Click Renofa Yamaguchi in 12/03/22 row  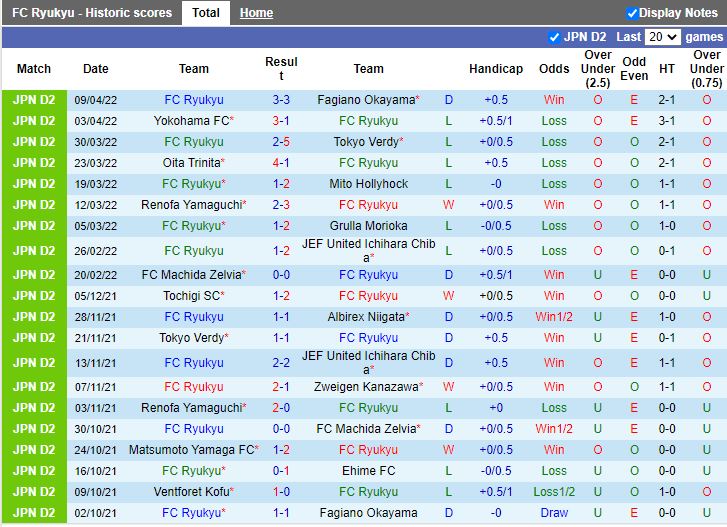(191, 204)
